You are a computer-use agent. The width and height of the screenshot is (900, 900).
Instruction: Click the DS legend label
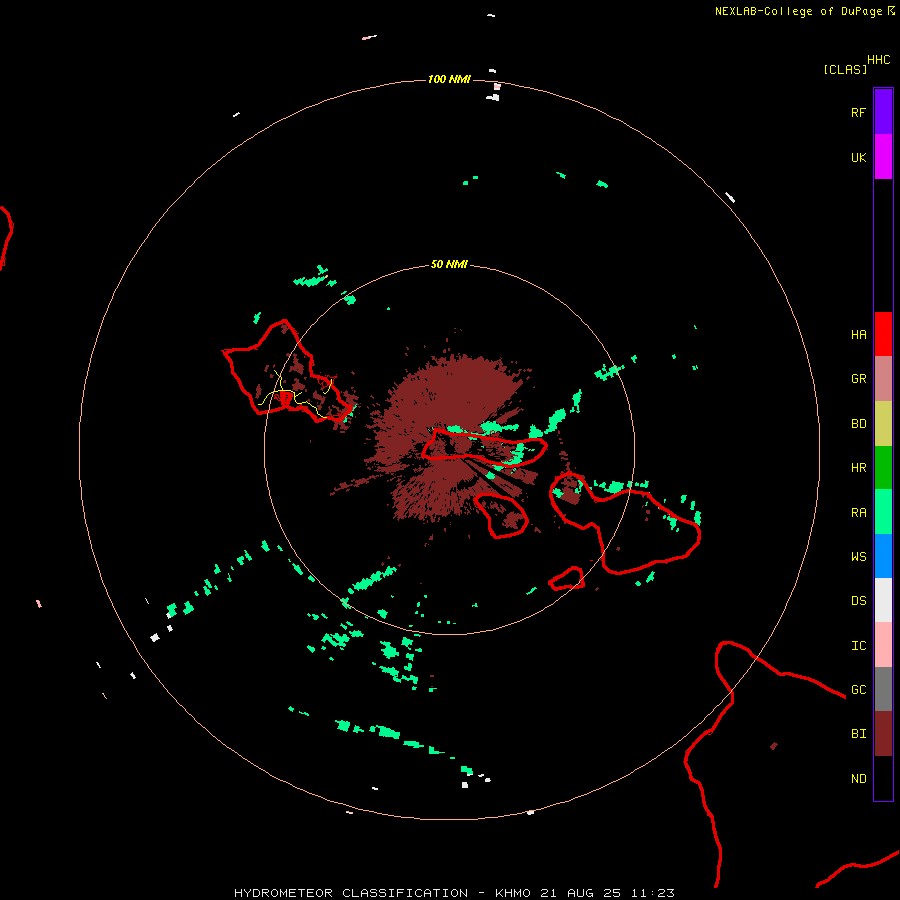pos(858,601)
